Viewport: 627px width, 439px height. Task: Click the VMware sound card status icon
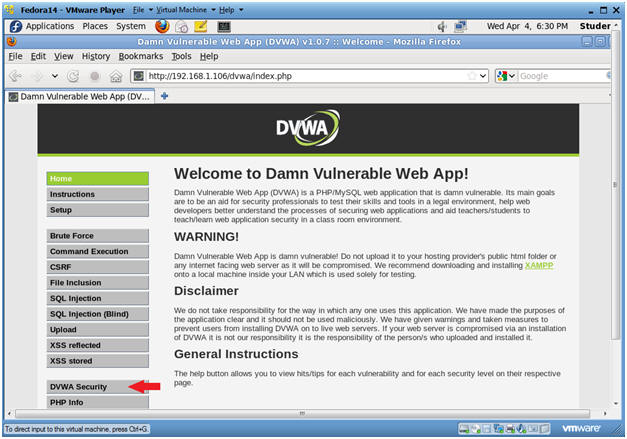pos(521,429)
